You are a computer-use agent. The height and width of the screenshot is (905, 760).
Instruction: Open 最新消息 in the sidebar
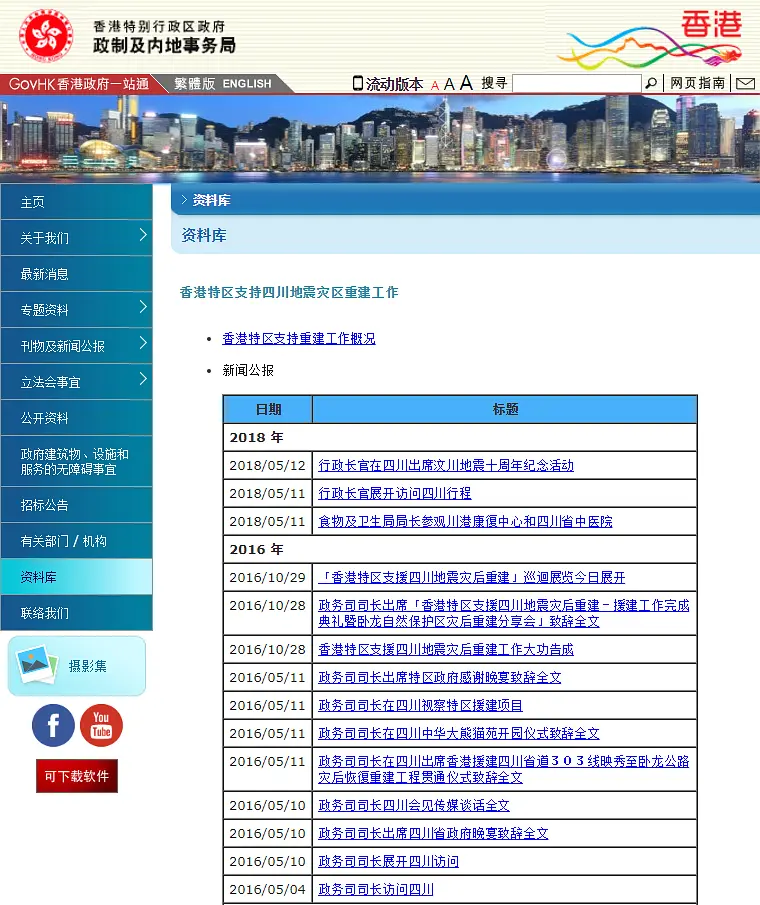click(x=45, y=274)
